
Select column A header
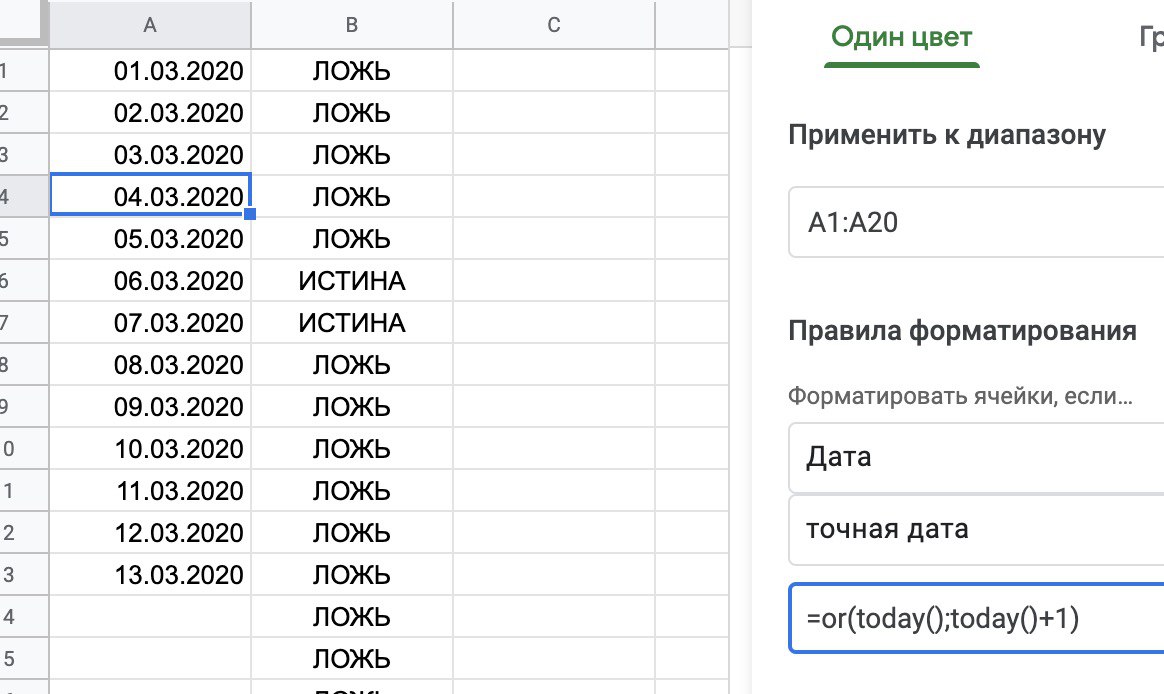tap(150, 26)
